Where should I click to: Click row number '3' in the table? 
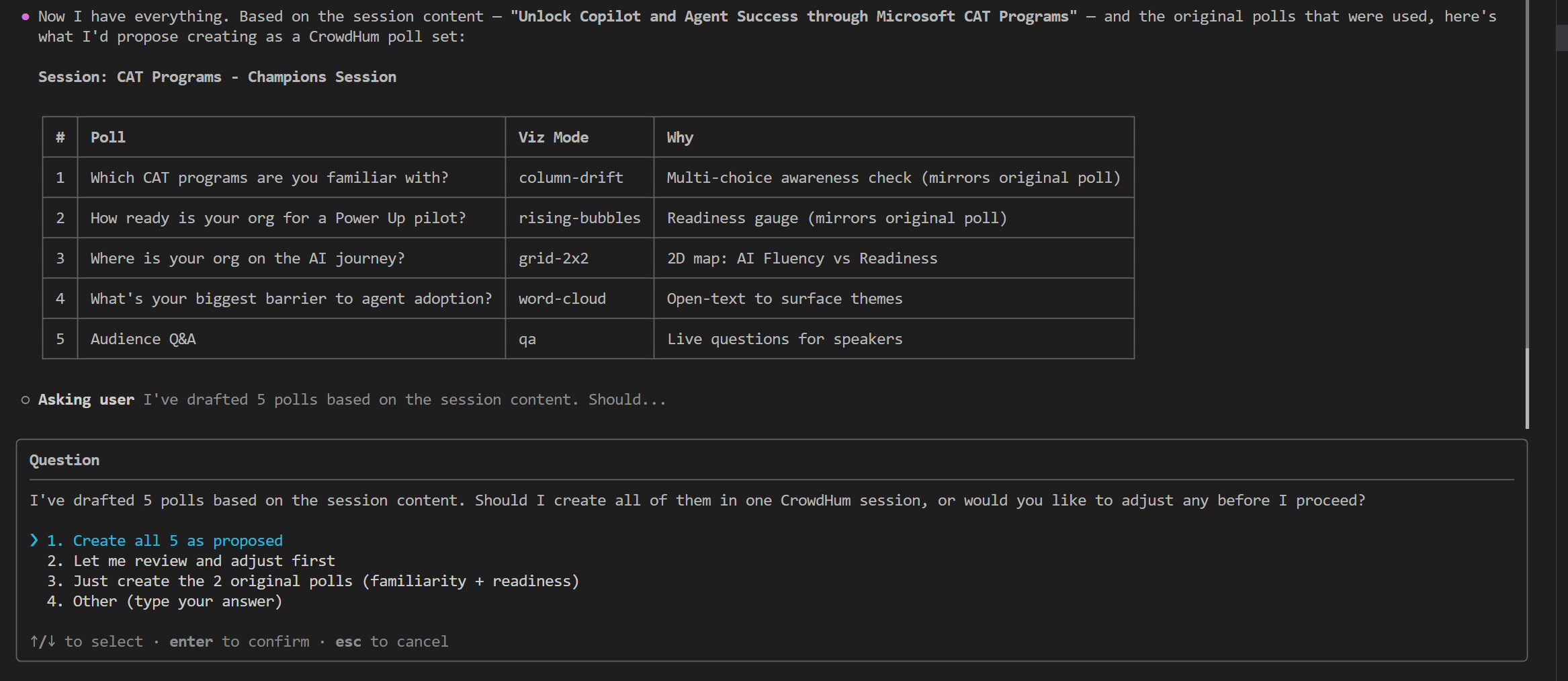point(60,258)
